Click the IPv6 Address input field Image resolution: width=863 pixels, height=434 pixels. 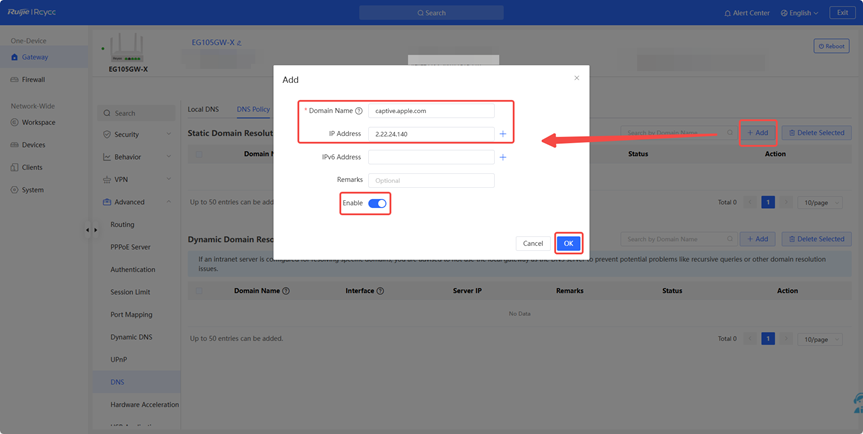tap(431, 157)
